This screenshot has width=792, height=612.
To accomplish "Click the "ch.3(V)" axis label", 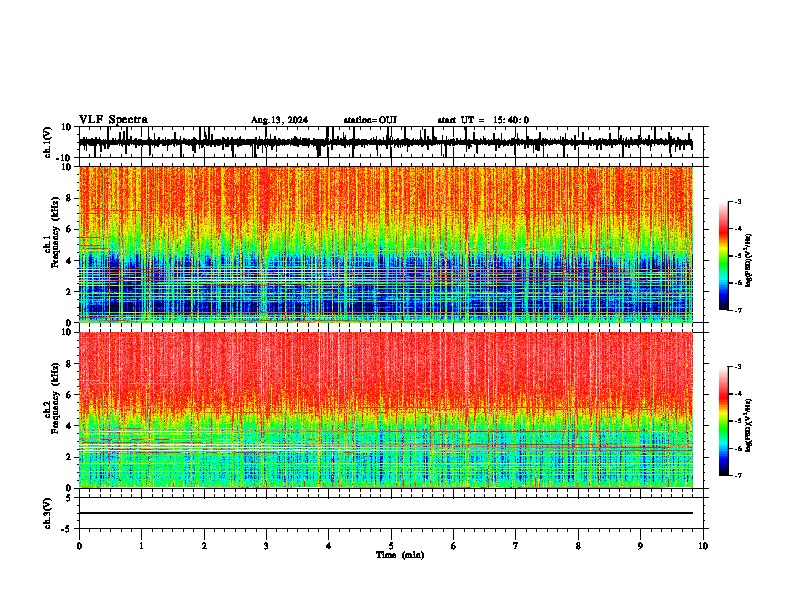I will coord(48,514).
